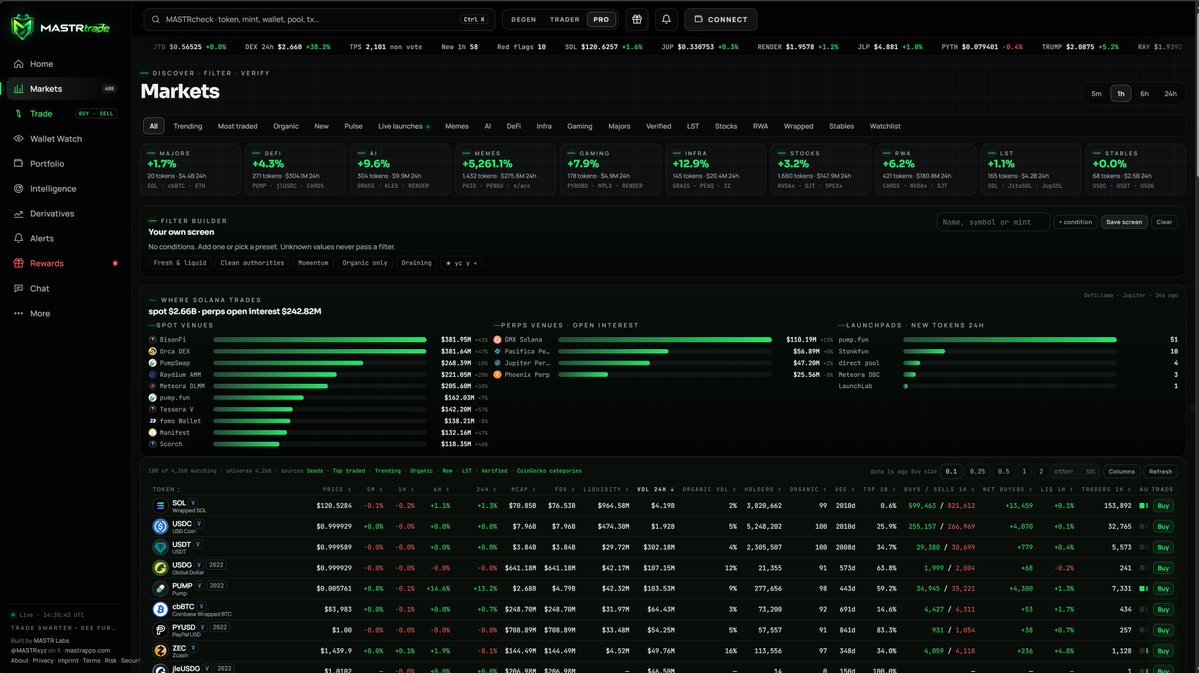The width and height of the screenshot is (1199, 673).
Task: Open Rewards via its red gift icon
Action: [x=18, y=263]
